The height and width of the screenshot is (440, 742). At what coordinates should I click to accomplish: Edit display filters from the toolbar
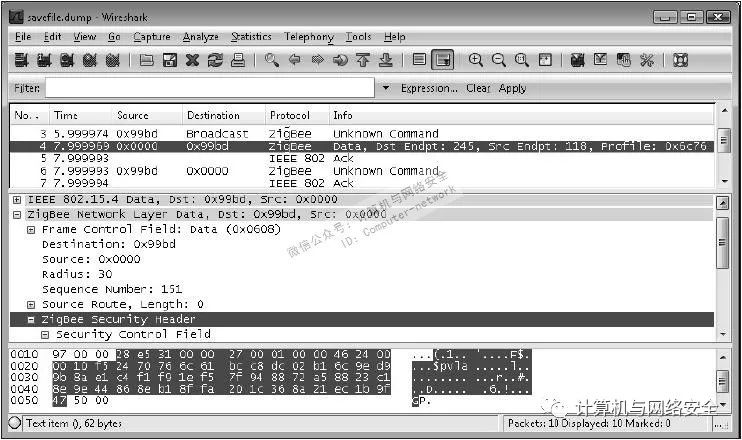click(x=601, y=60)
